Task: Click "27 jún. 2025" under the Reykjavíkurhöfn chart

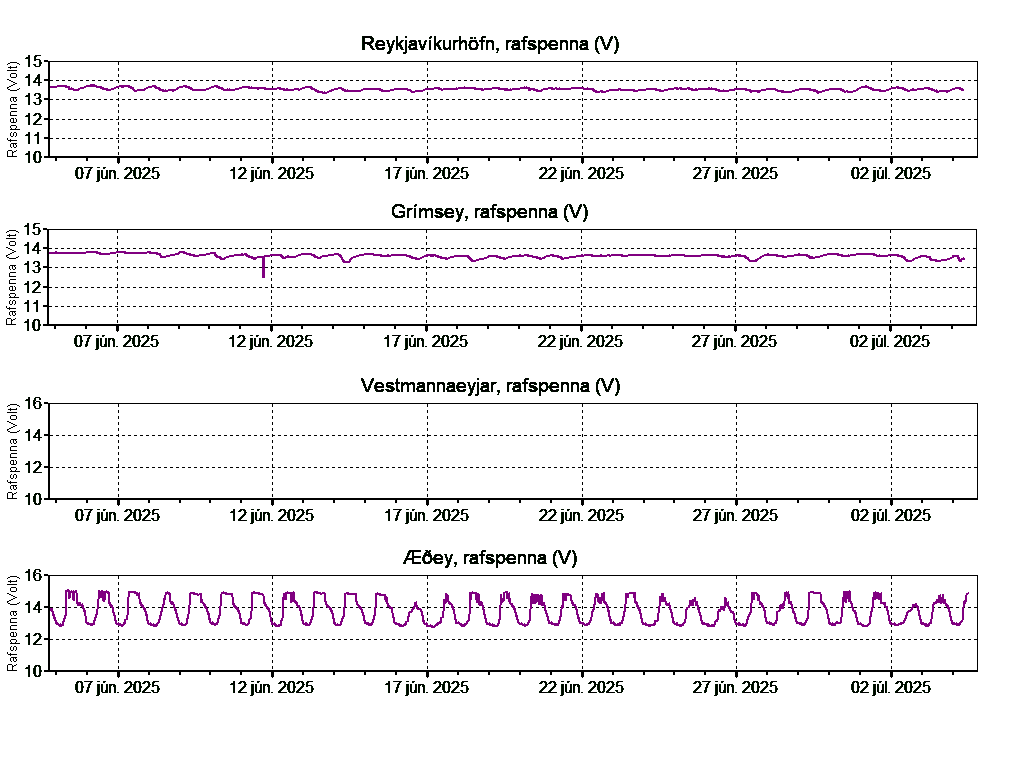Action: (x=735, y=174)
